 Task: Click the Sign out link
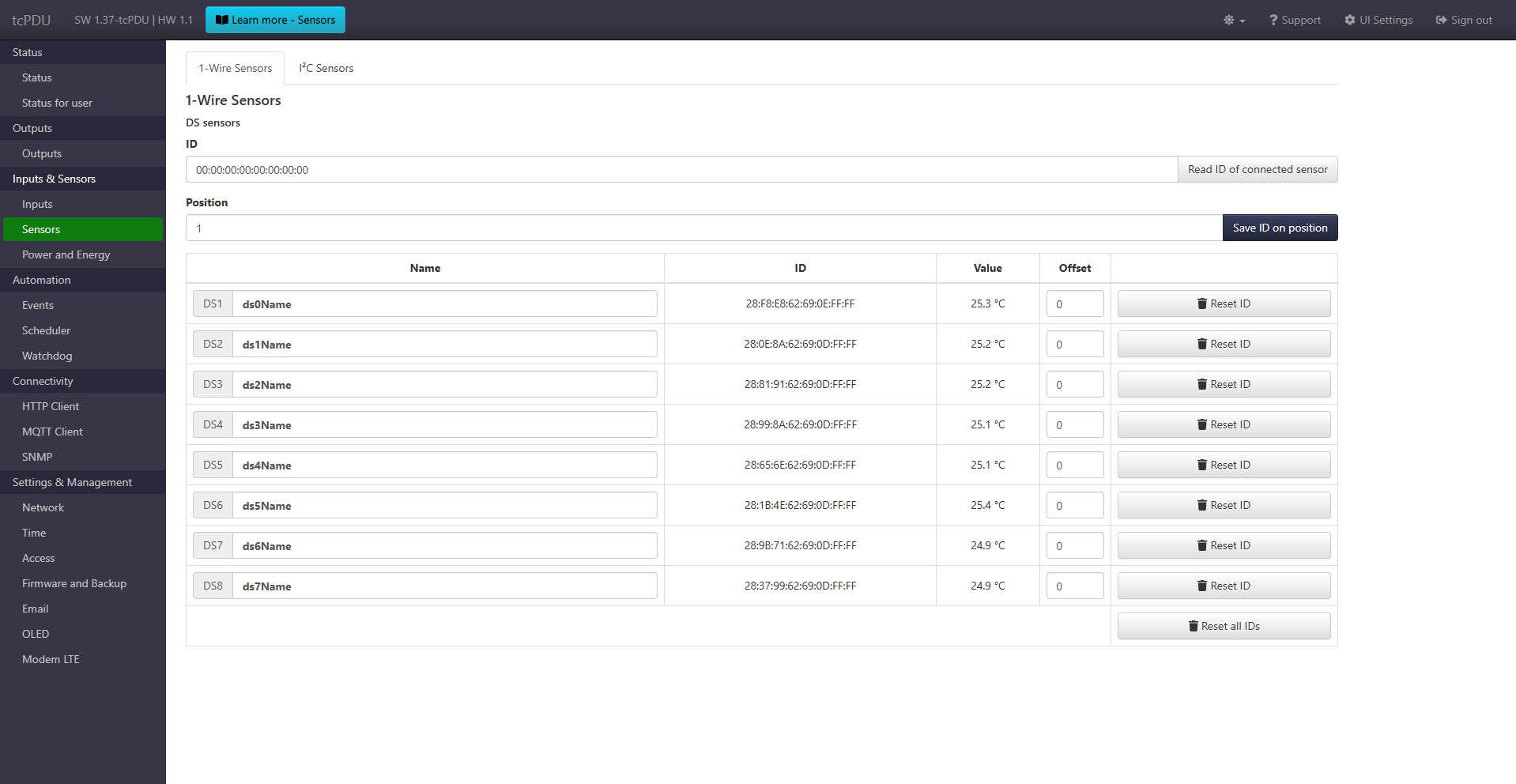(1464, 20)
